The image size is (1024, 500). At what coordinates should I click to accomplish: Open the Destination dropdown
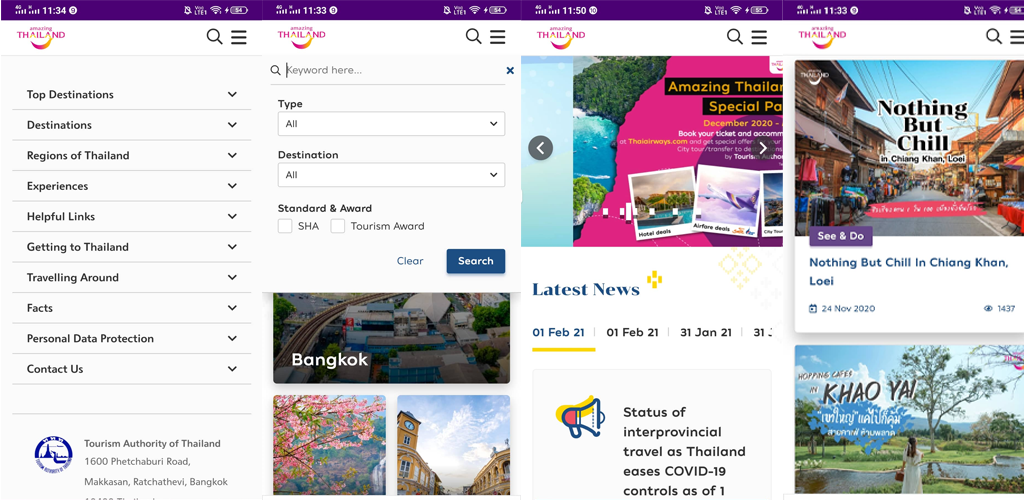[391, 175]
